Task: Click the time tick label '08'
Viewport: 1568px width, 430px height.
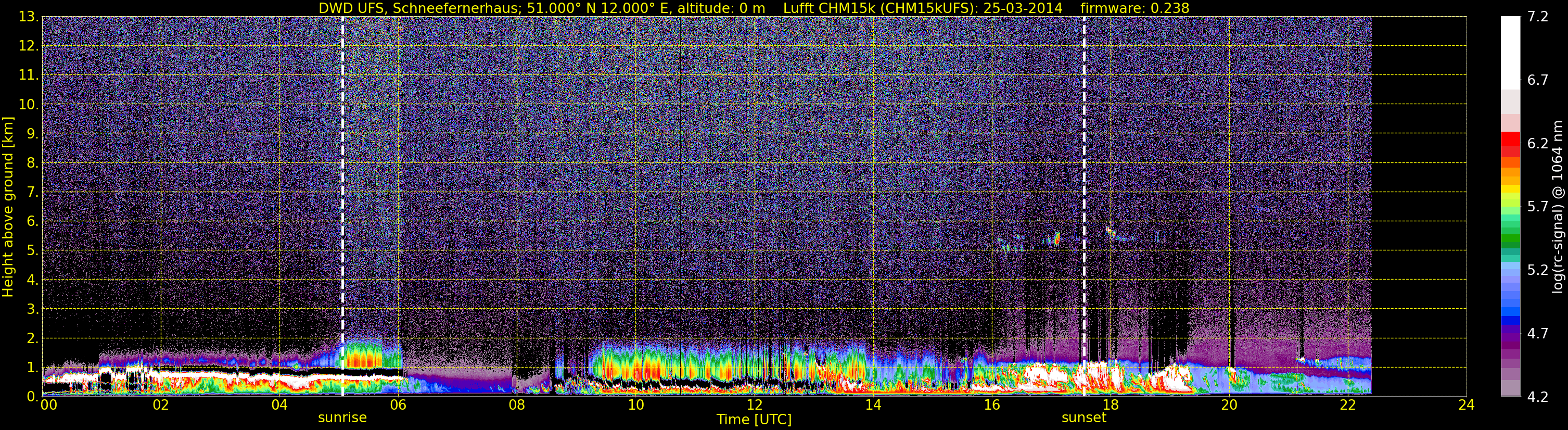Action: 516,405
